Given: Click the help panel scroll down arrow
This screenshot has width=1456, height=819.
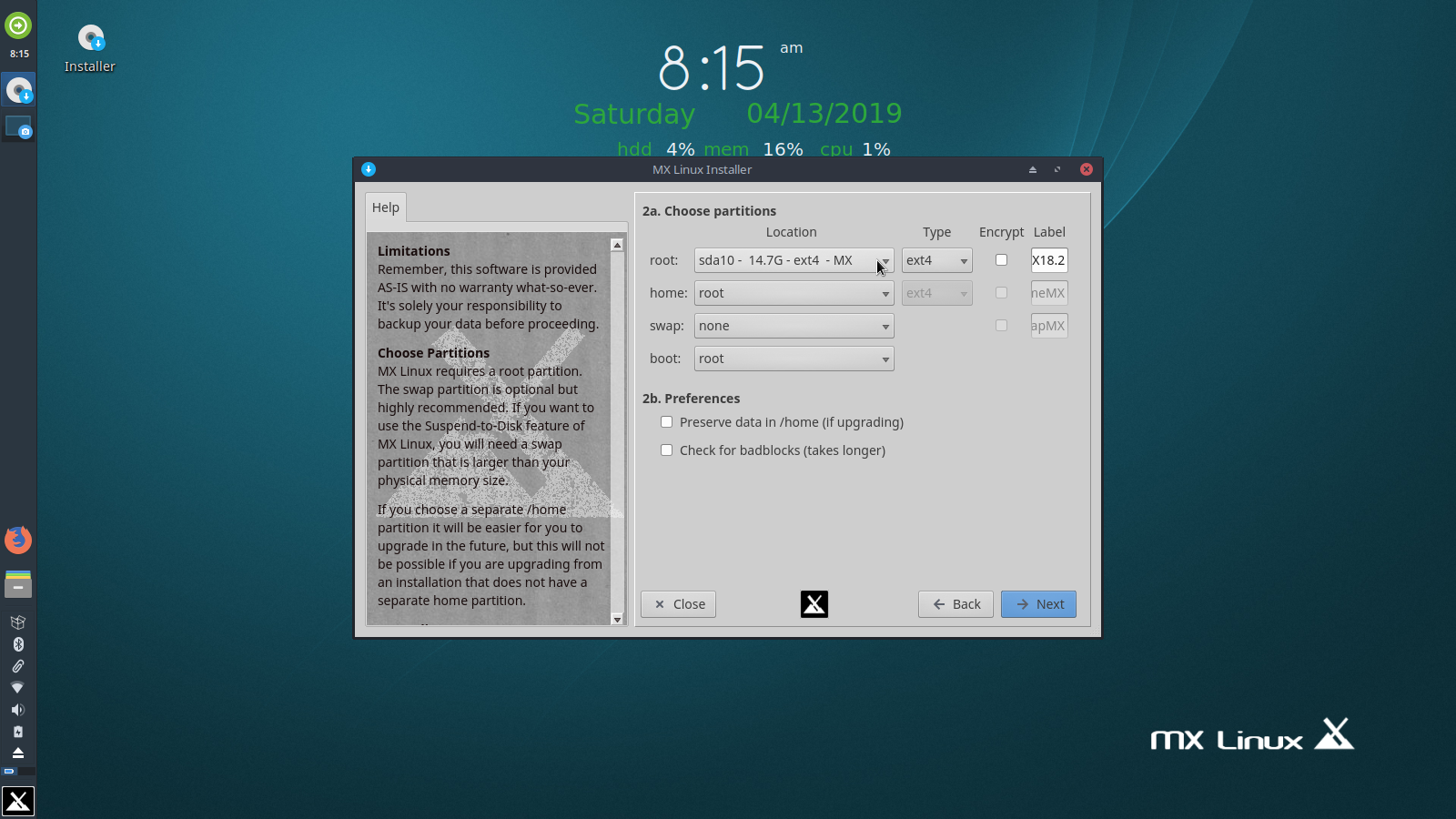Looking at the screenshot, I should pos(617,619).
